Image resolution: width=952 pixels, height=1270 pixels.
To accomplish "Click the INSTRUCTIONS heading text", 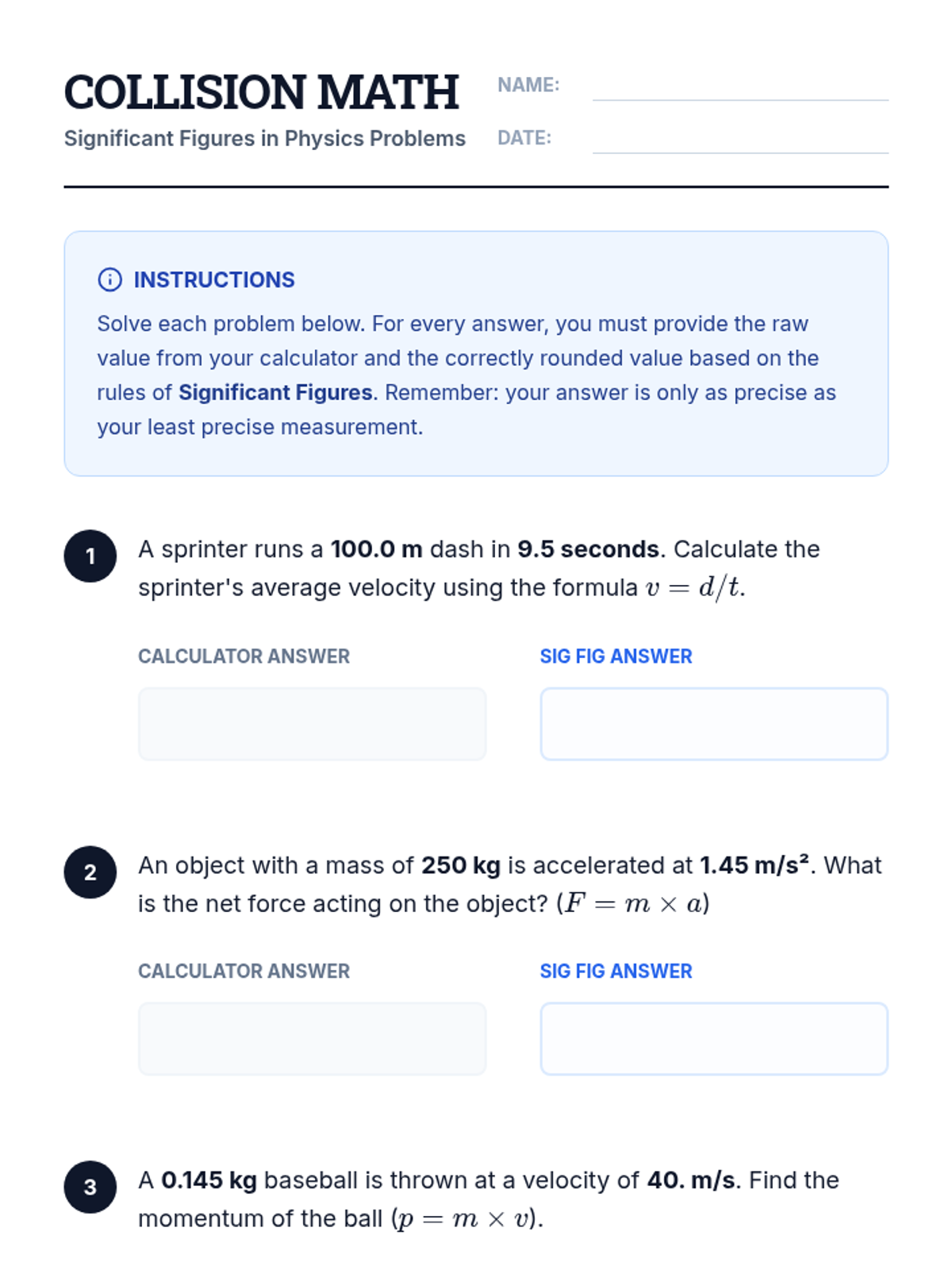I will tap(214, 279).
